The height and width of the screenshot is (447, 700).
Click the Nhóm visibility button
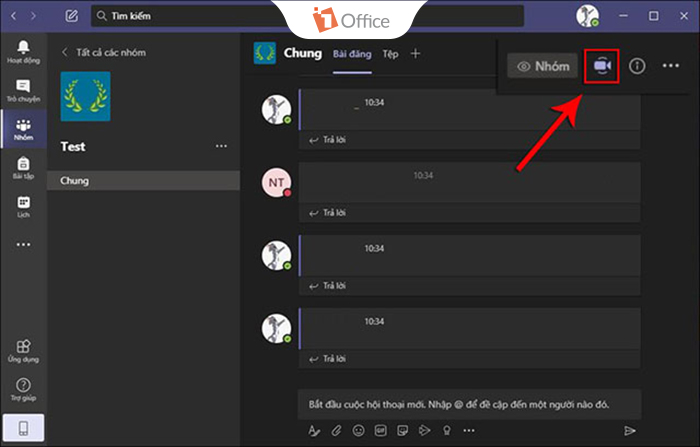542,66
